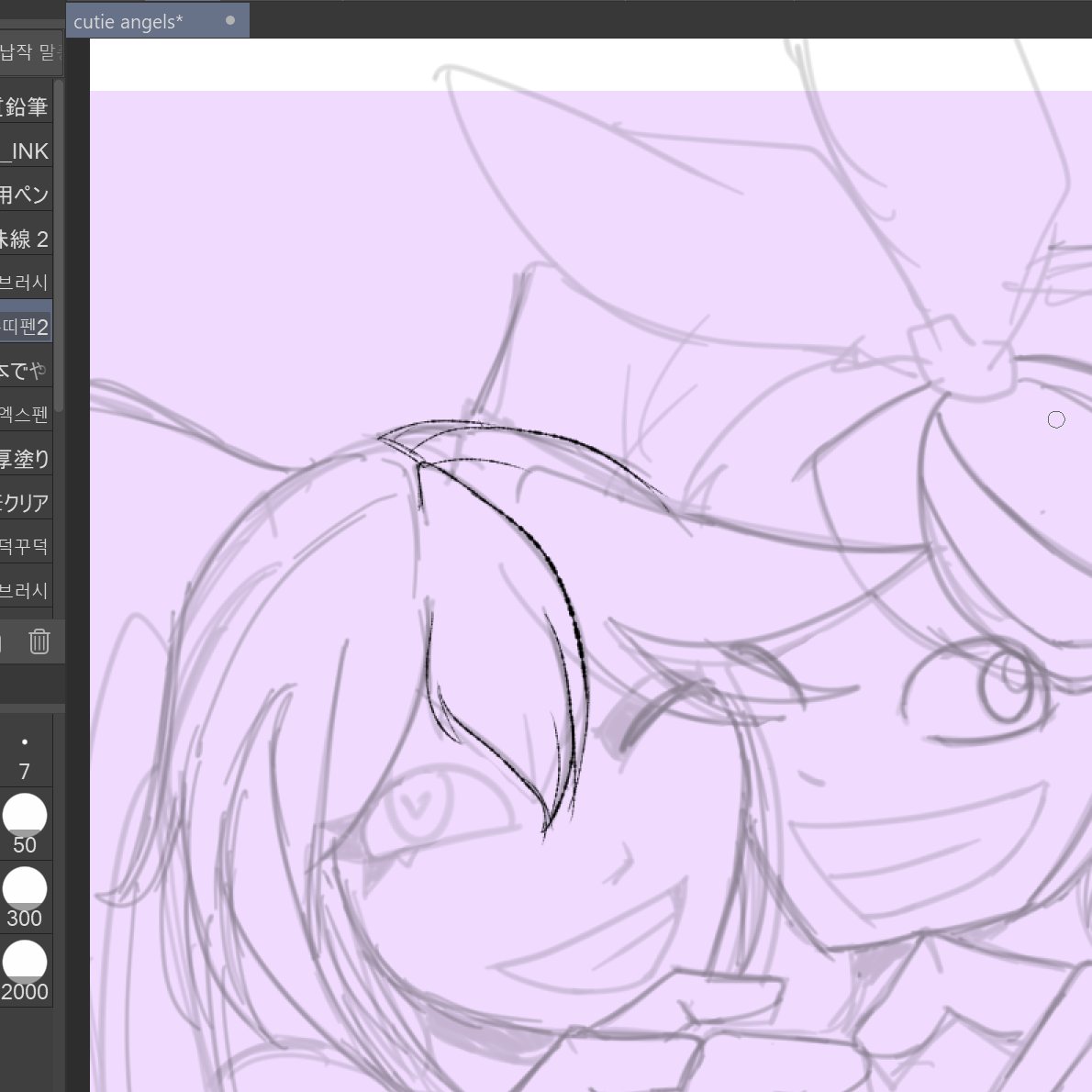Click the sub tool list vertical scrollbar
This screenshot has width=1092, height=1092.
(x=60, y=244)
